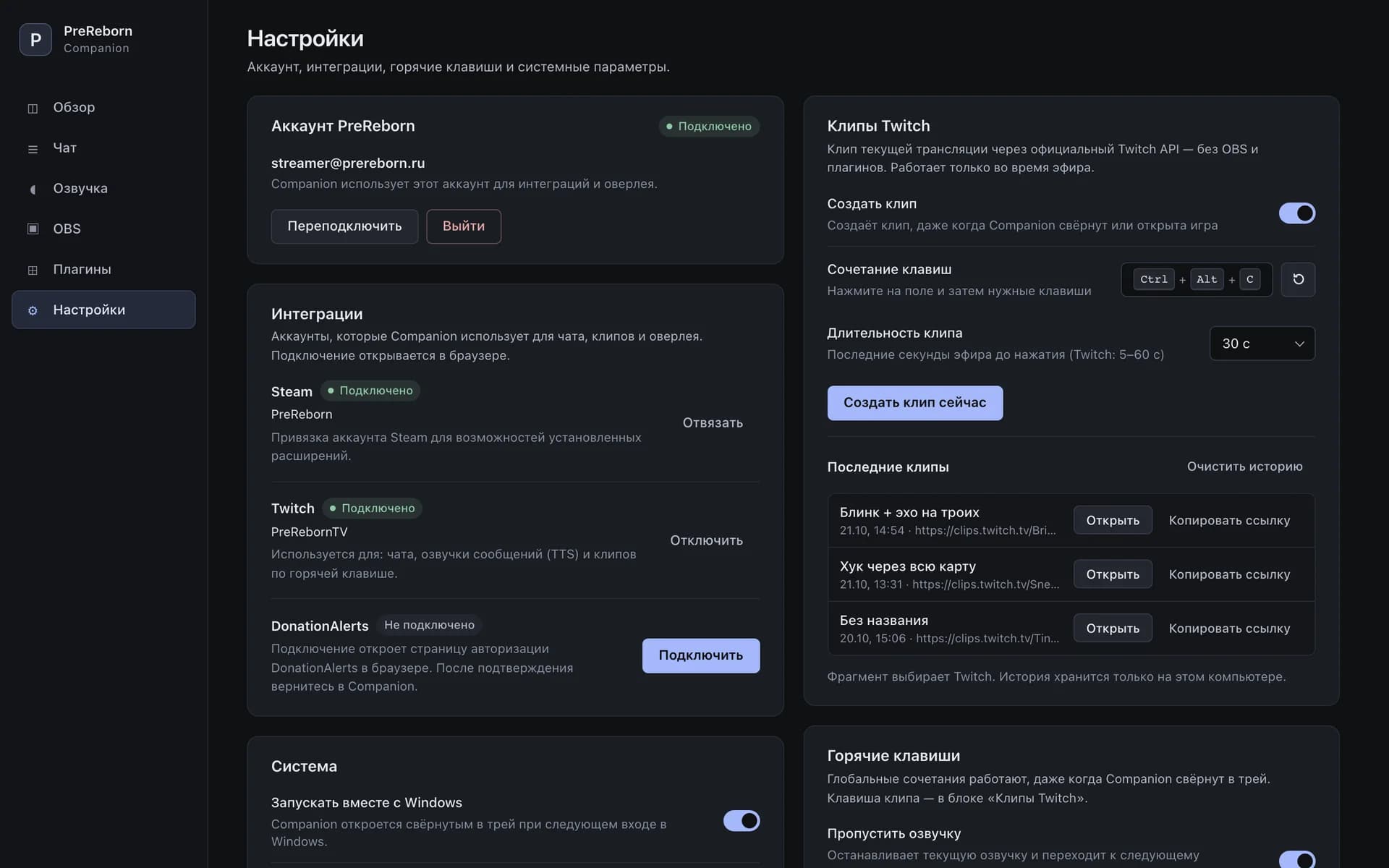
Task: Click the Ctrl + Alt + C hotkey field
Action: click(1197, 279)
